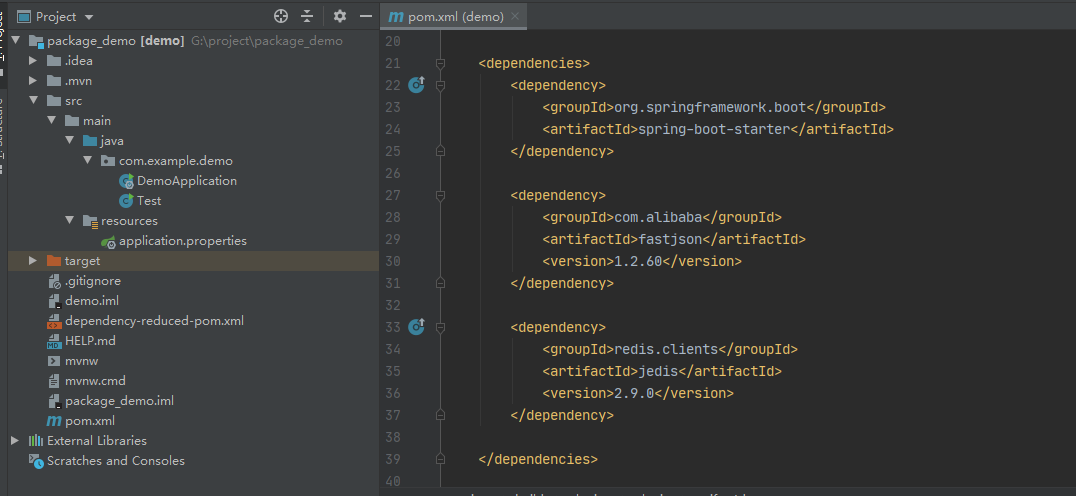The image size is (1076, 496).
Task: Expand External Libraries node
Action: 15,441
